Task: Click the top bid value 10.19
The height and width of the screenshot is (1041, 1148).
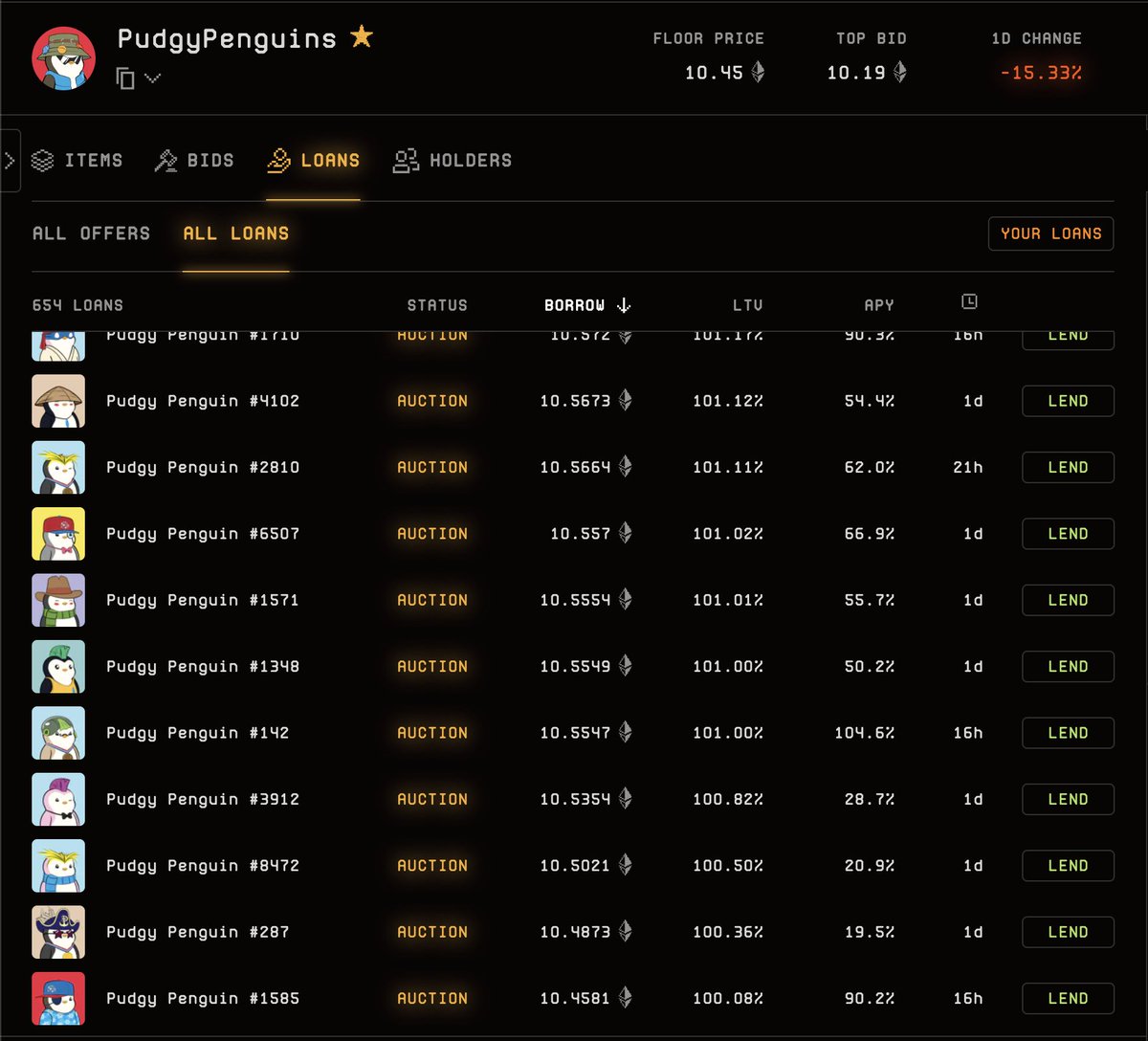Action: click(856, 73)
